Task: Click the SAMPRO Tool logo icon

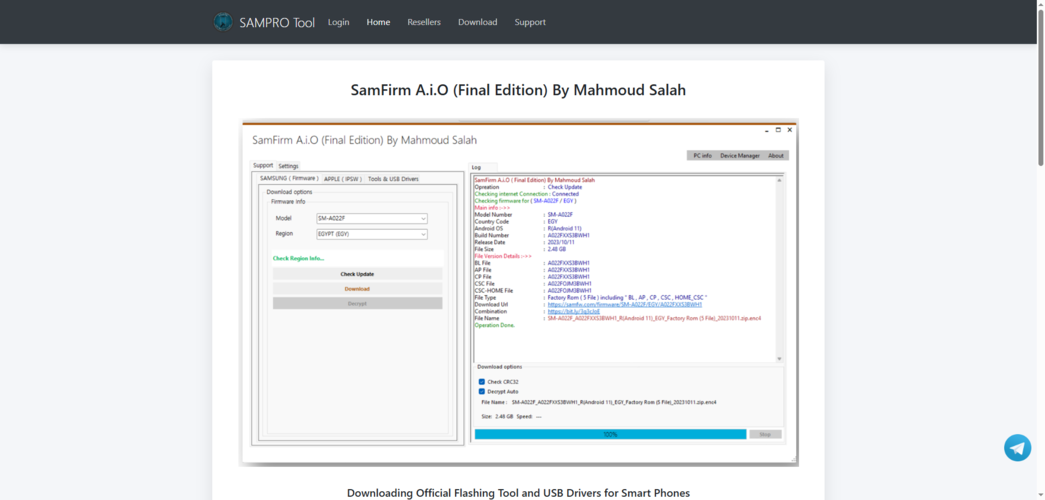Action: 223,22
